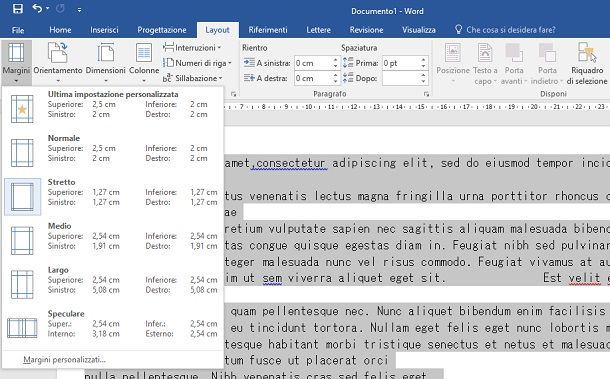The width and height of the screenshot is (610, 379).
Task: Switch to the Home tab
Action: click(60, 30)
